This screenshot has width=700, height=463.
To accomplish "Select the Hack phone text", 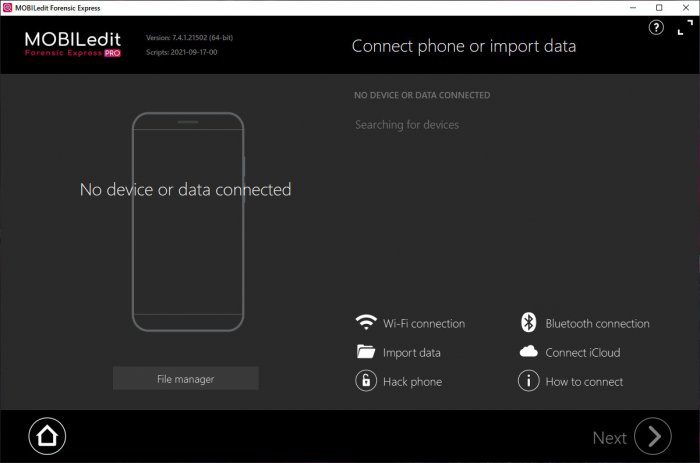I will point(412,382).
